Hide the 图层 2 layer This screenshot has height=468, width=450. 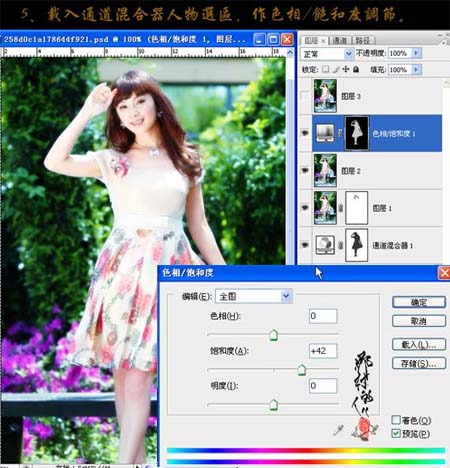[305, 170]
